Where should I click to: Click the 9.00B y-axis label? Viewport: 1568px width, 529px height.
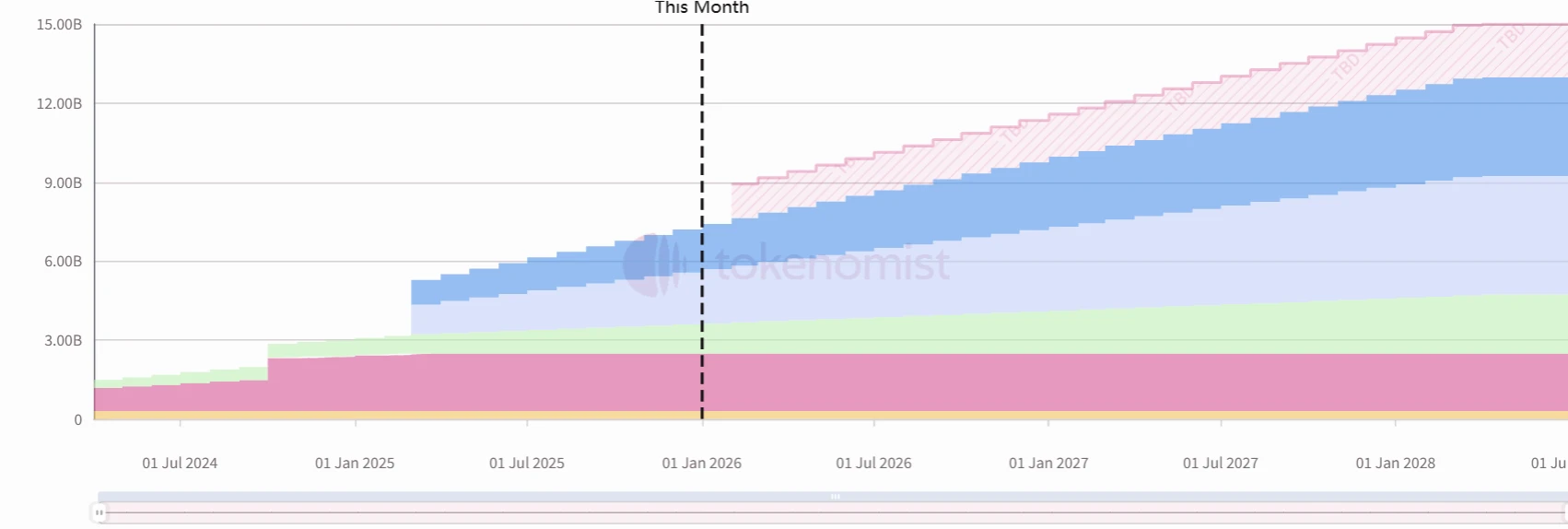tap(63, 183)
